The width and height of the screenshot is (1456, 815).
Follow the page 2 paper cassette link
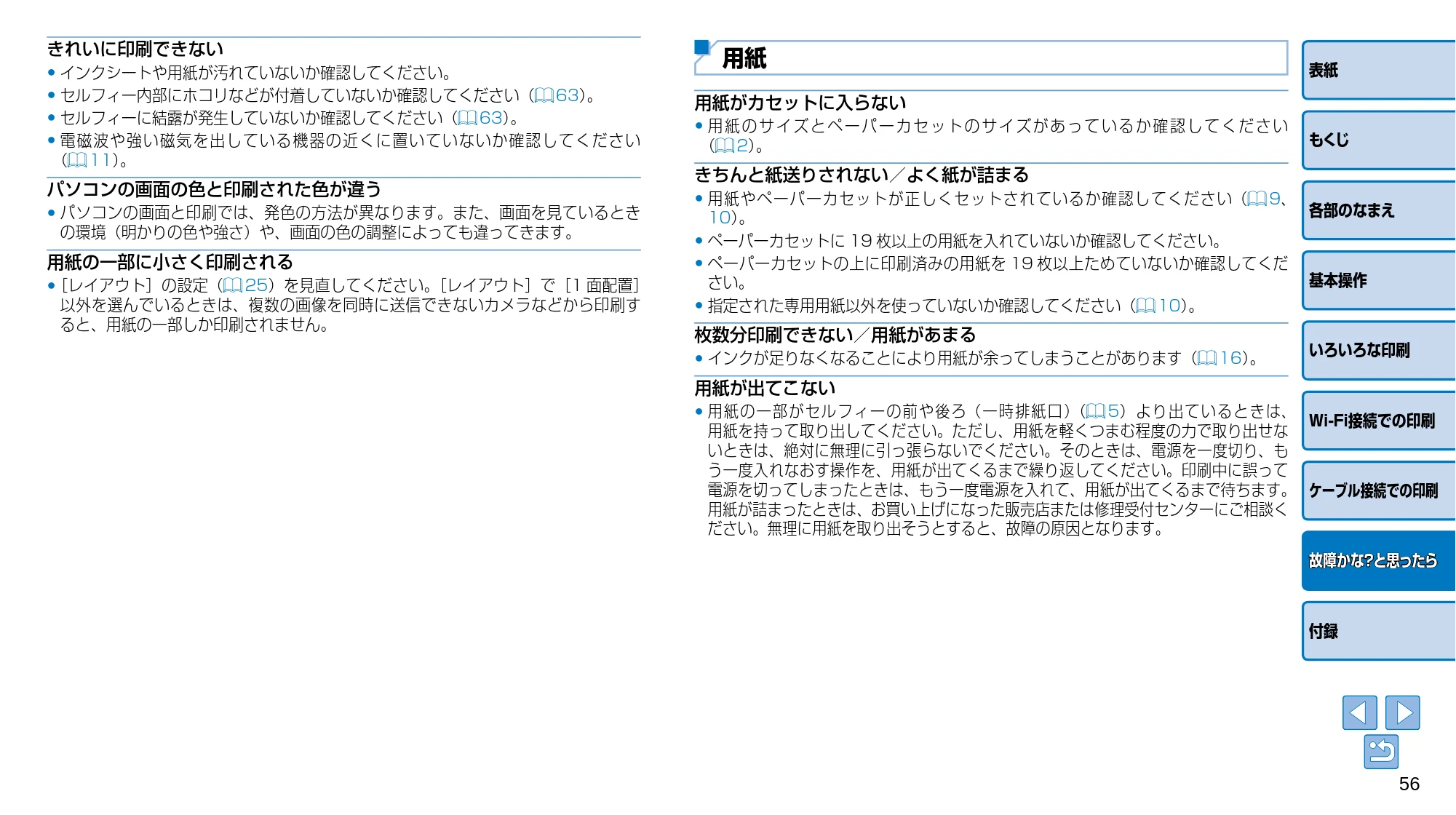pos(731,146)
